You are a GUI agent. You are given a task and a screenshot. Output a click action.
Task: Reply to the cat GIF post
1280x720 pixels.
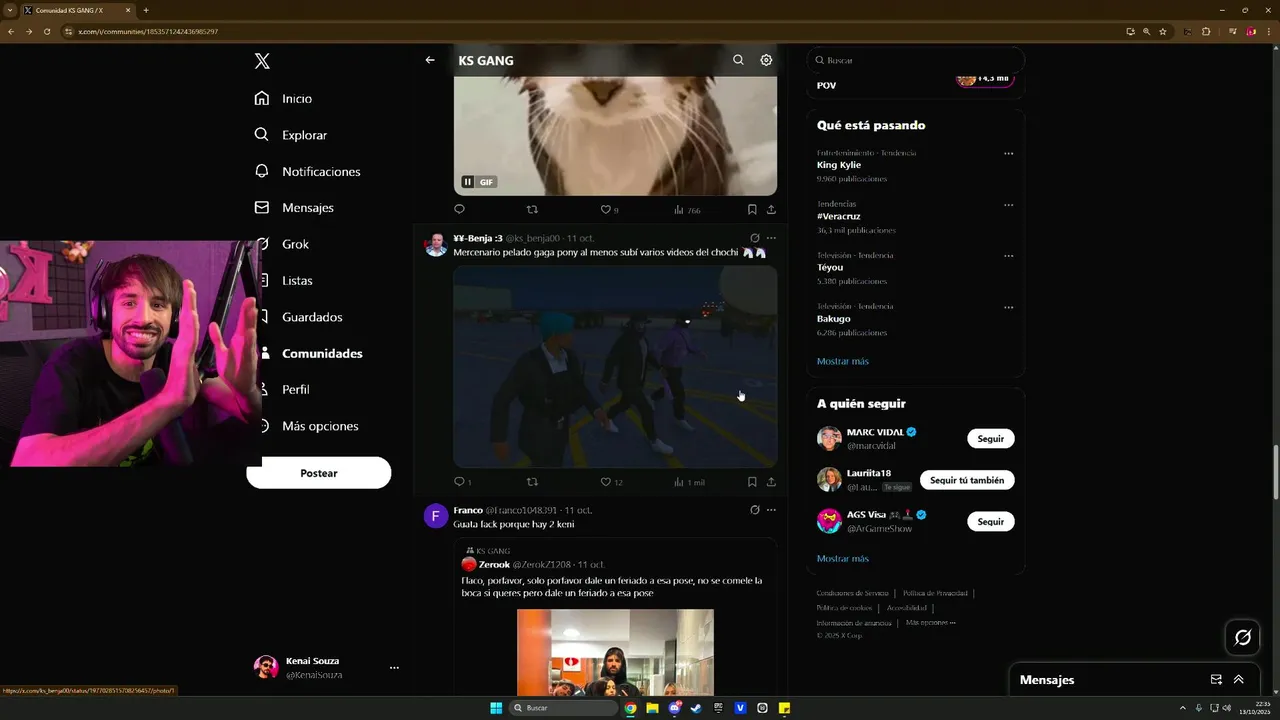(460, 209)
